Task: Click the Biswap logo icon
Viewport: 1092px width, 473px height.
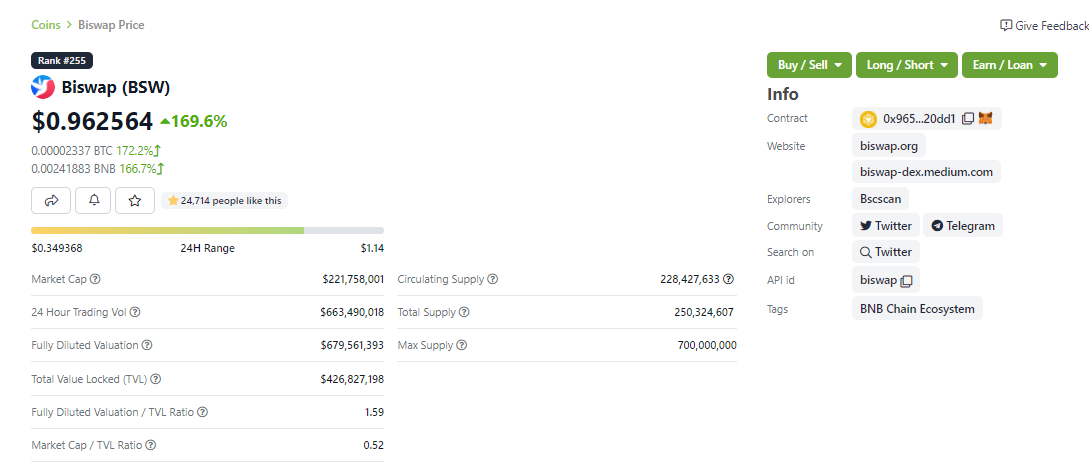Action: coord(43,87)
